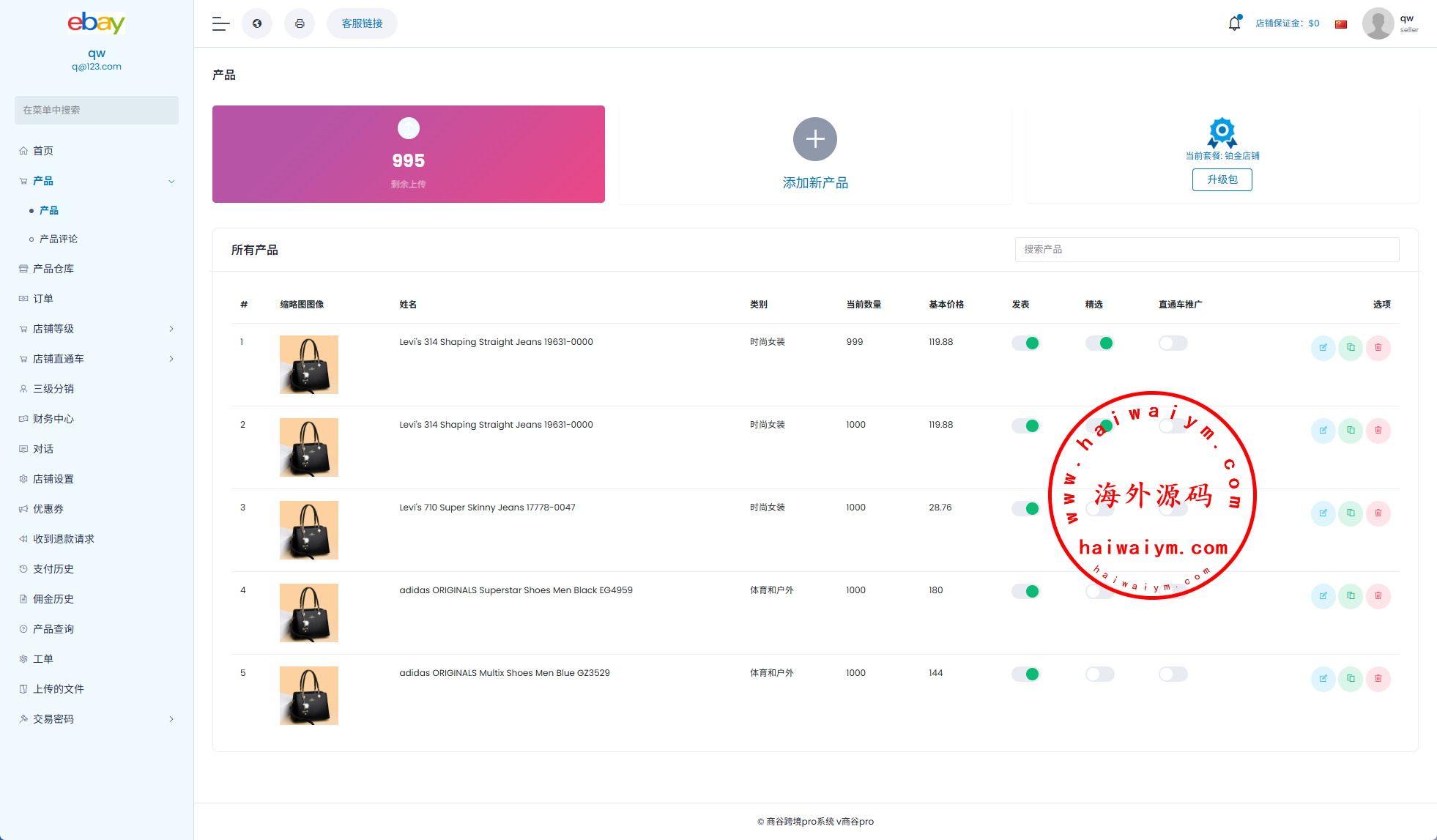Screen dimensions: 1437x840
Task: Click the 搜索产品 search field
Action: tap(1206, 250)
